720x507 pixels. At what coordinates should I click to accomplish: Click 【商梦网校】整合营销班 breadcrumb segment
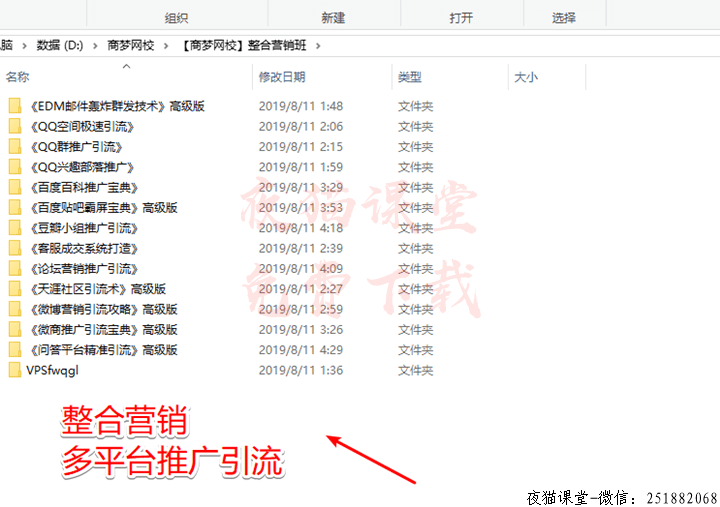tap(243, 45)
